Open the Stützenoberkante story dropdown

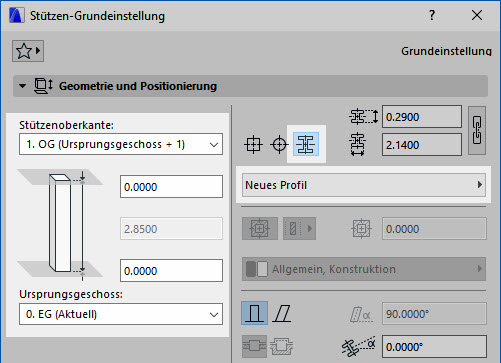pos(121,144)
